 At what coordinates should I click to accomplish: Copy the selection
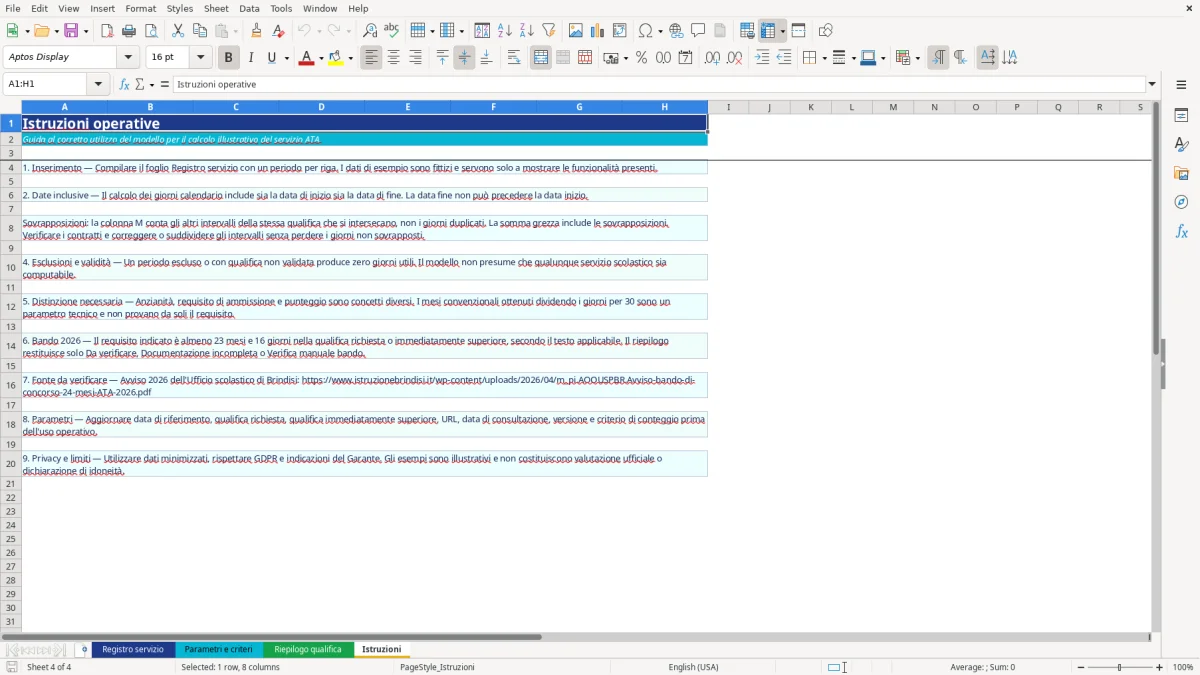200,31
